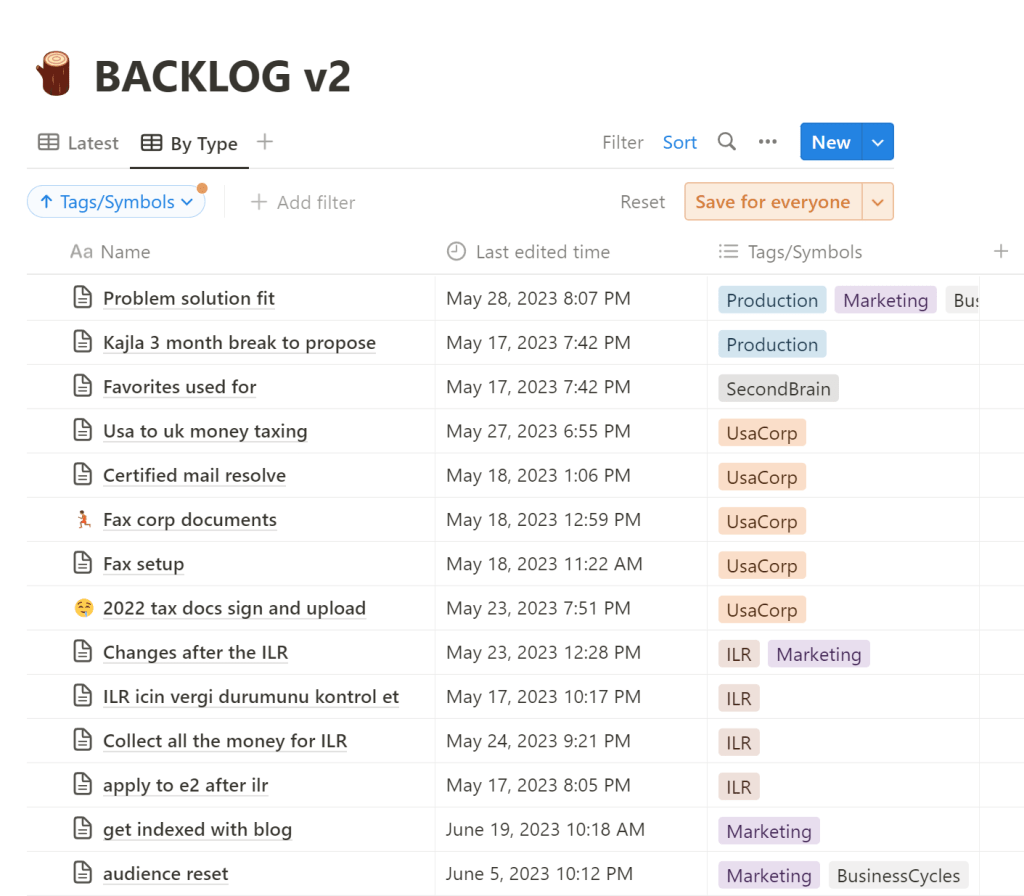Click the SecondBrain tag

pyautogui.click(x=778, y=389)
